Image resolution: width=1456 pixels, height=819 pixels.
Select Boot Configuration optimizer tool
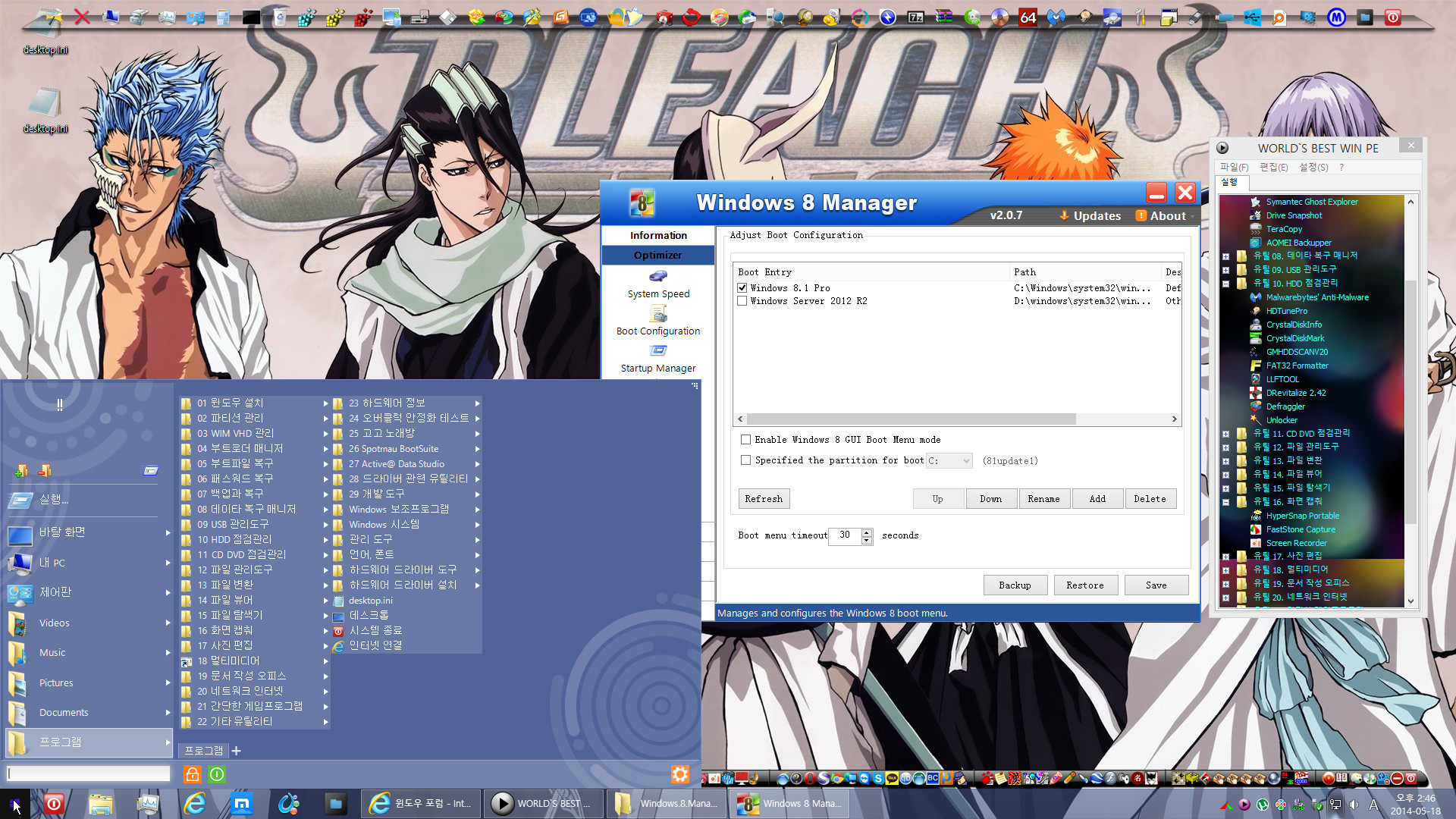(658, 321)
